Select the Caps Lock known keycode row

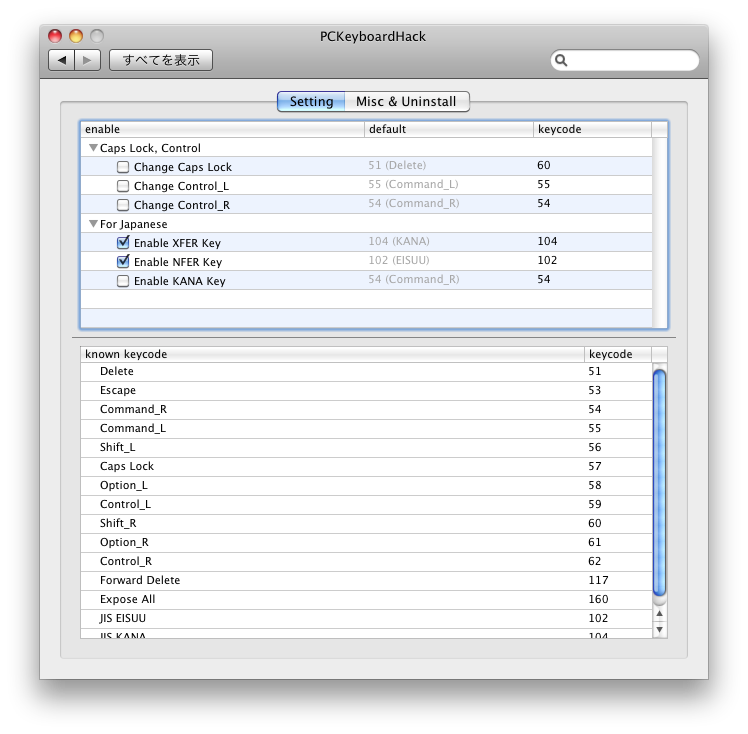(x=366, y=466)
